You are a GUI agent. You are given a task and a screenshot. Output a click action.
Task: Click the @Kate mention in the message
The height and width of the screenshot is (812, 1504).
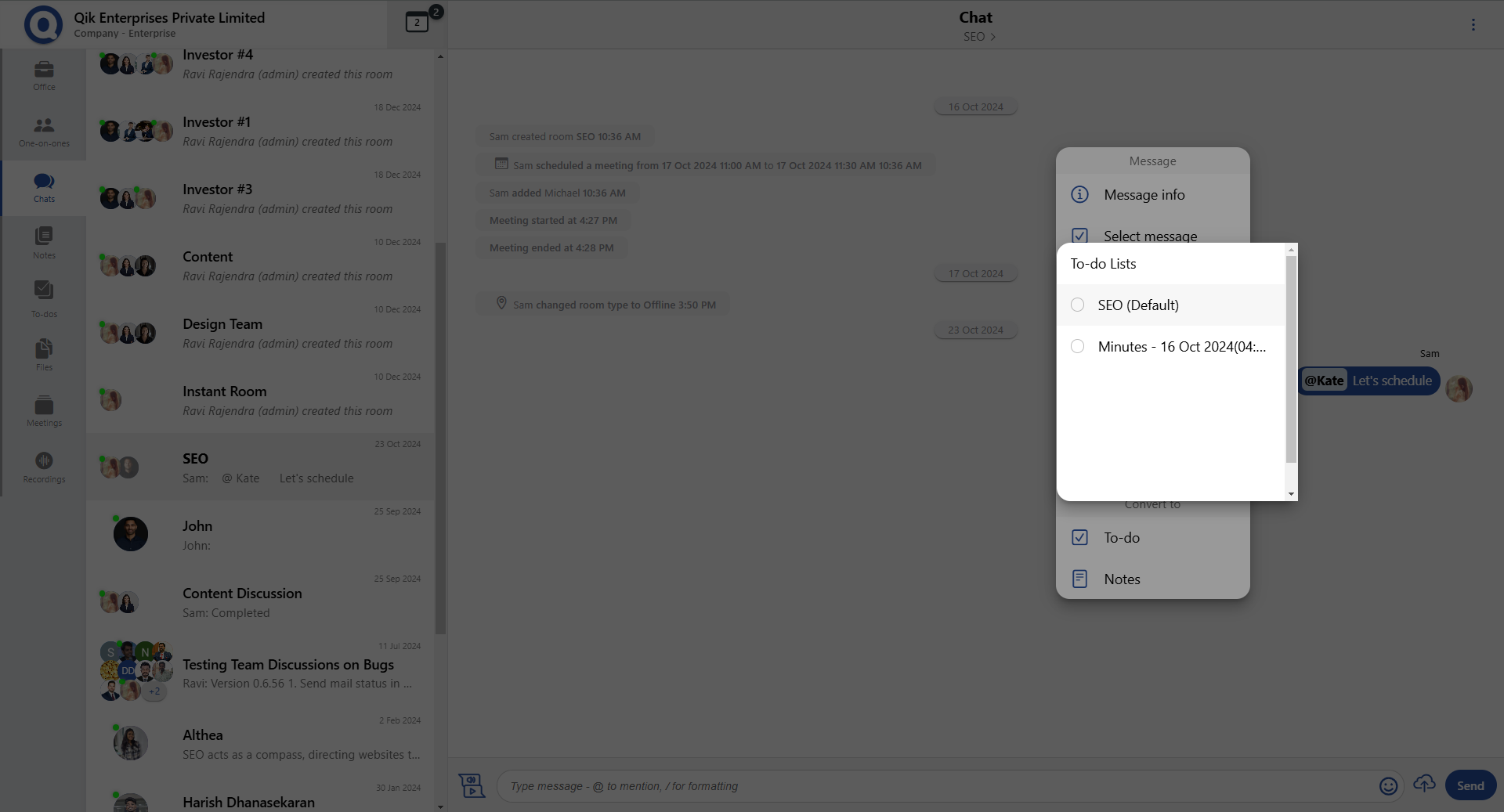(x=1324, y=381)
